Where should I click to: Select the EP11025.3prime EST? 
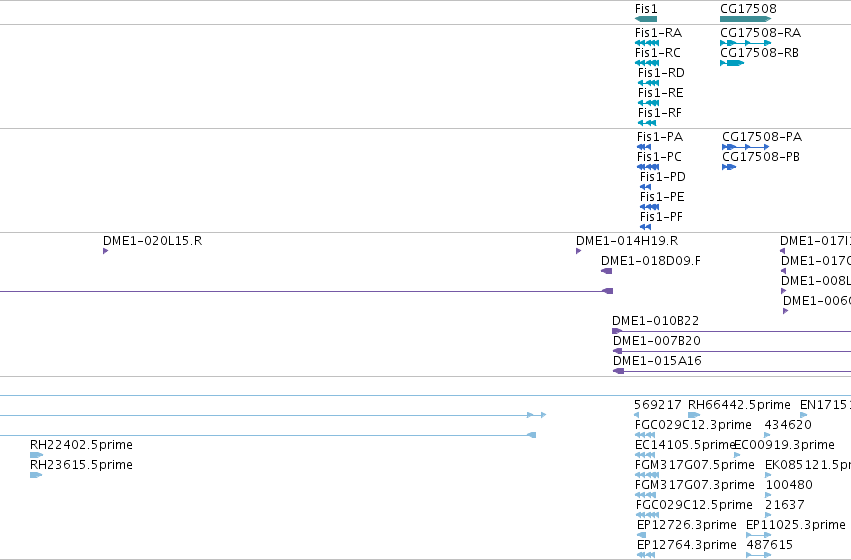796,525
